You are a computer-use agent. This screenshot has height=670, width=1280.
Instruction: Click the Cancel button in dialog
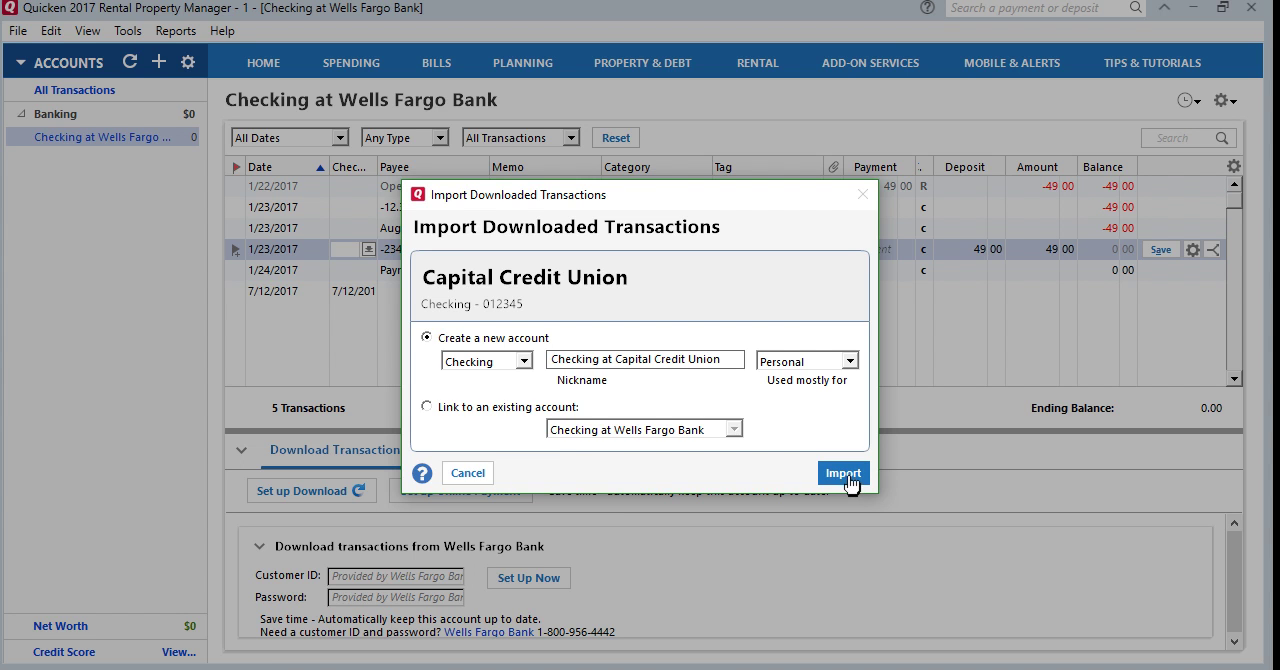[468, 473]
